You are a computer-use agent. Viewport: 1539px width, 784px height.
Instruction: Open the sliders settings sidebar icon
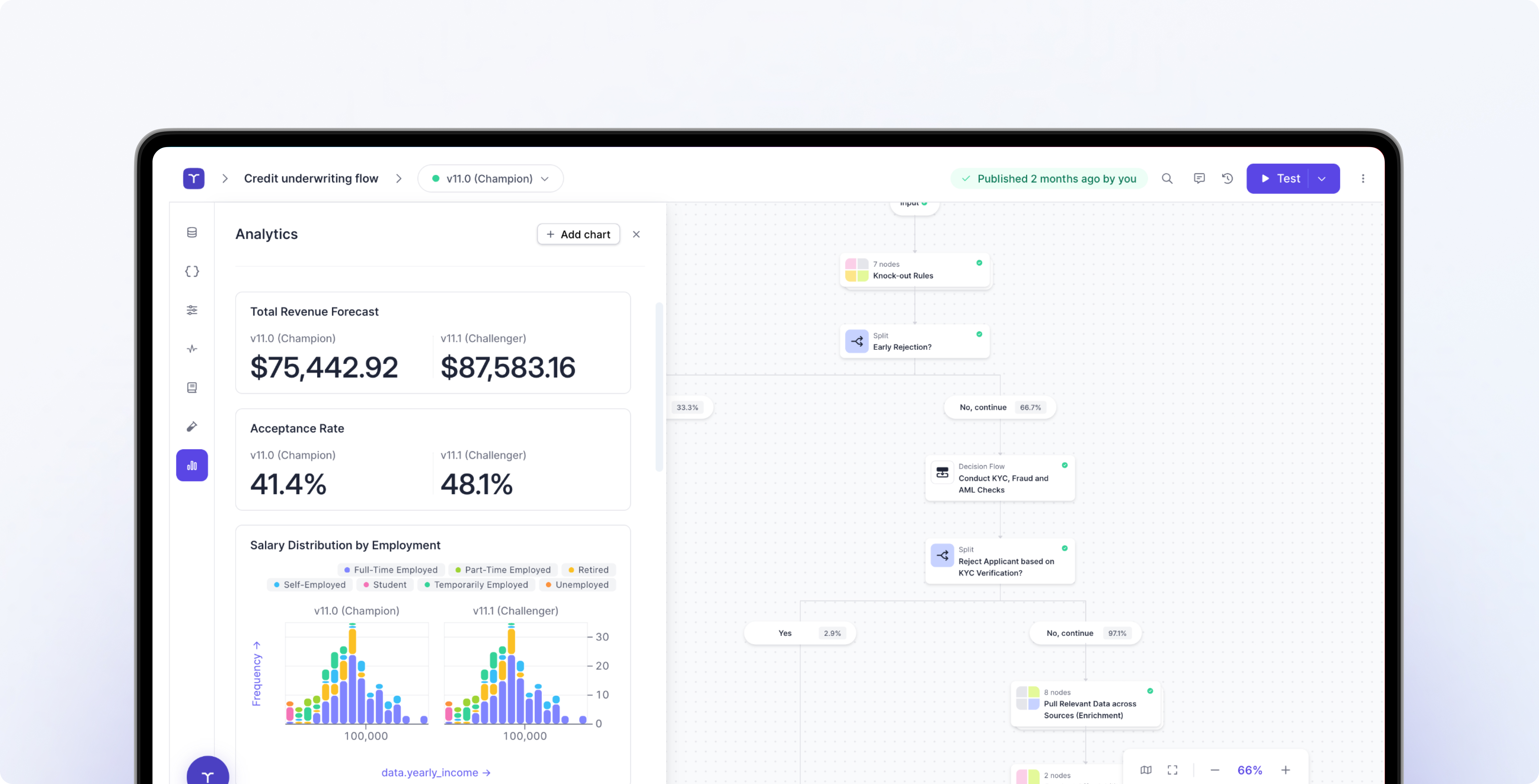(x=192, y=310)
